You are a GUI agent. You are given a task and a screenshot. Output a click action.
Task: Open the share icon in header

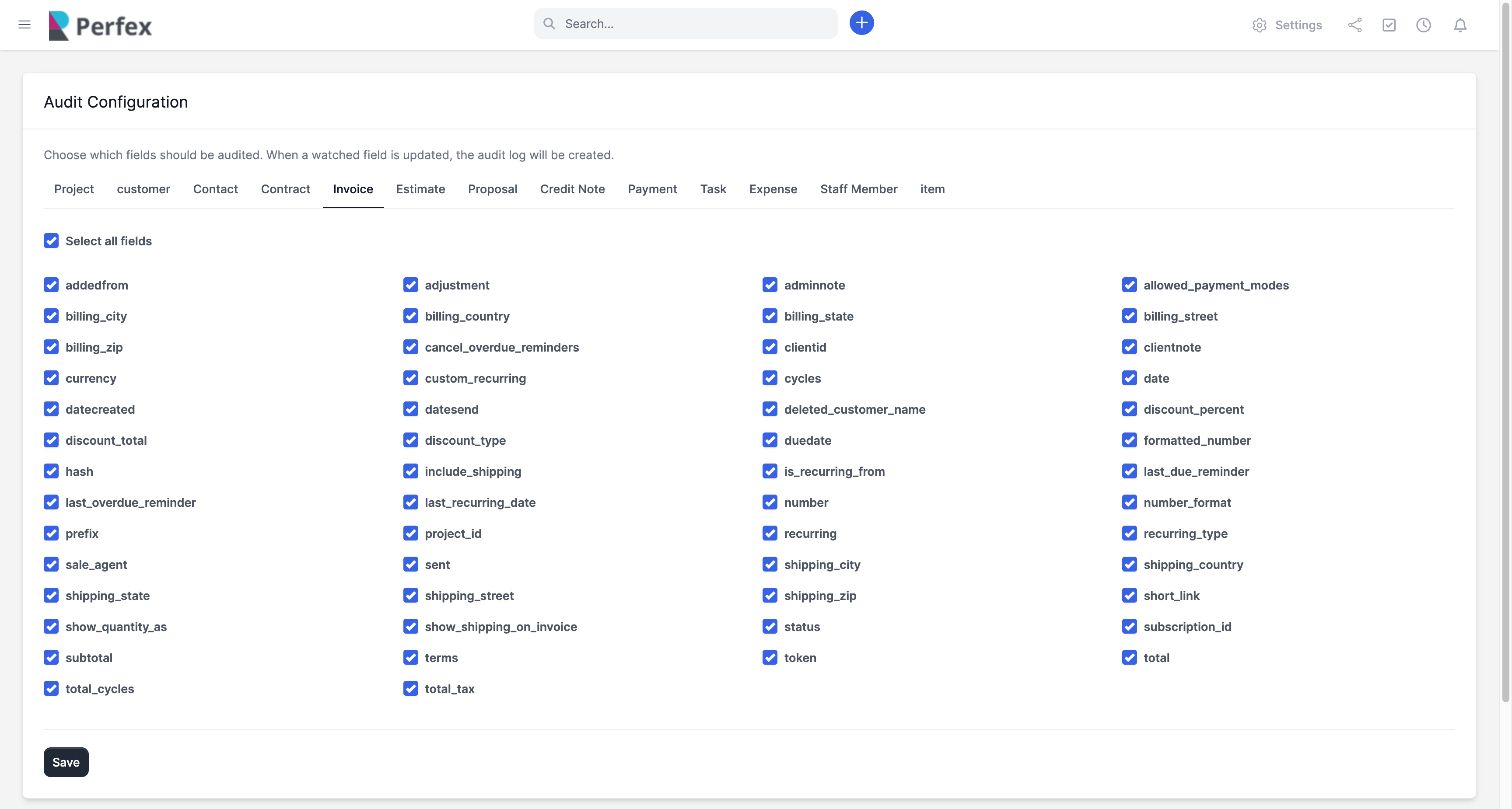tap(1354, 25)
